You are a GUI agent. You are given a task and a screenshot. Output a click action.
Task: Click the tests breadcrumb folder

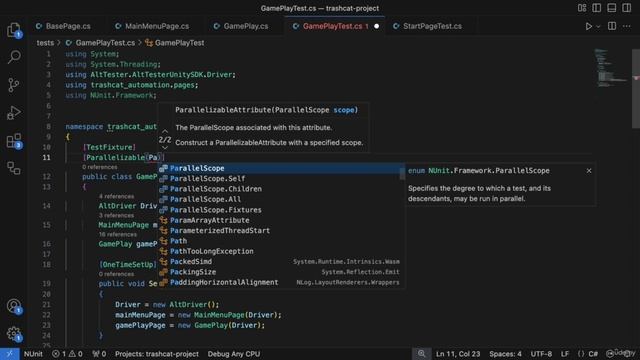[45, 43]
